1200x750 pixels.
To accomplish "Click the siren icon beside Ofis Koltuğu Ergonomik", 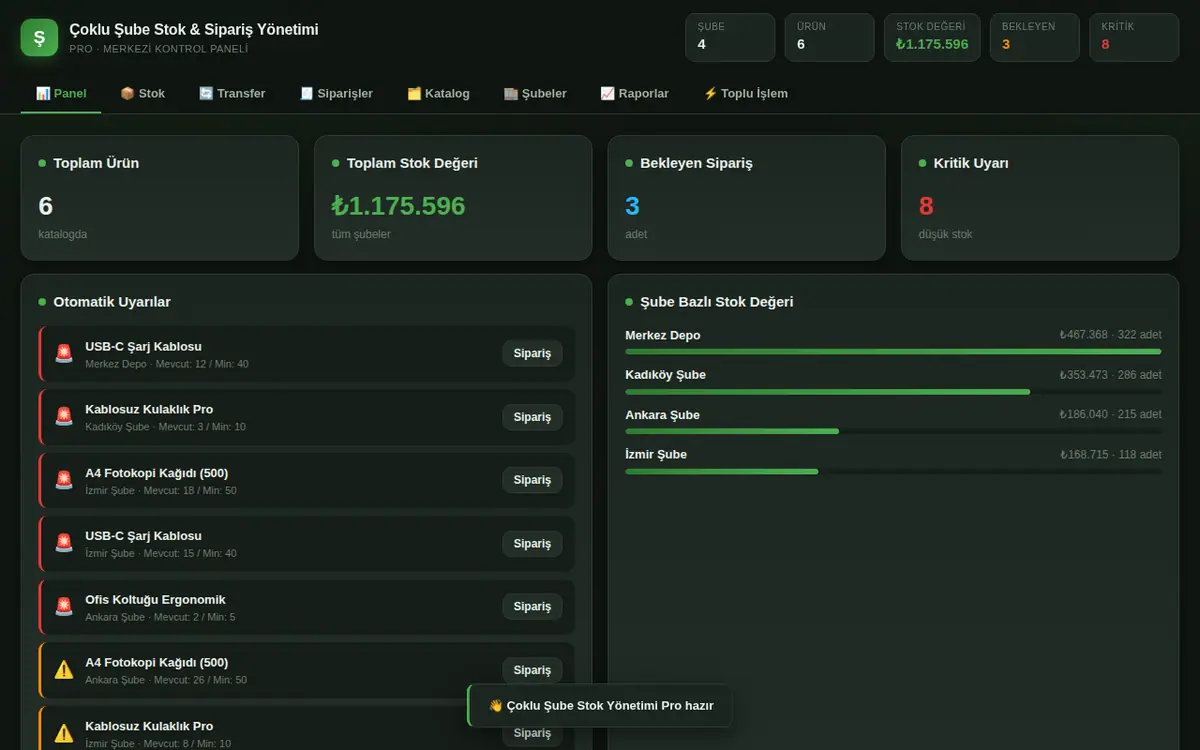I will (x=64, y=607).
